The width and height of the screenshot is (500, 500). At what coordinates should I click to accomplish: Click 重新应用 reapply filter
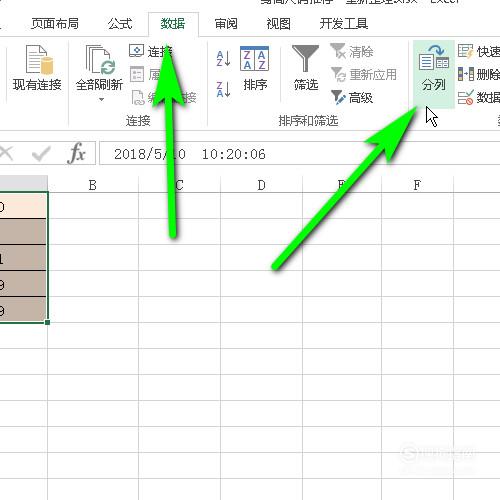(x=364, y=74)
